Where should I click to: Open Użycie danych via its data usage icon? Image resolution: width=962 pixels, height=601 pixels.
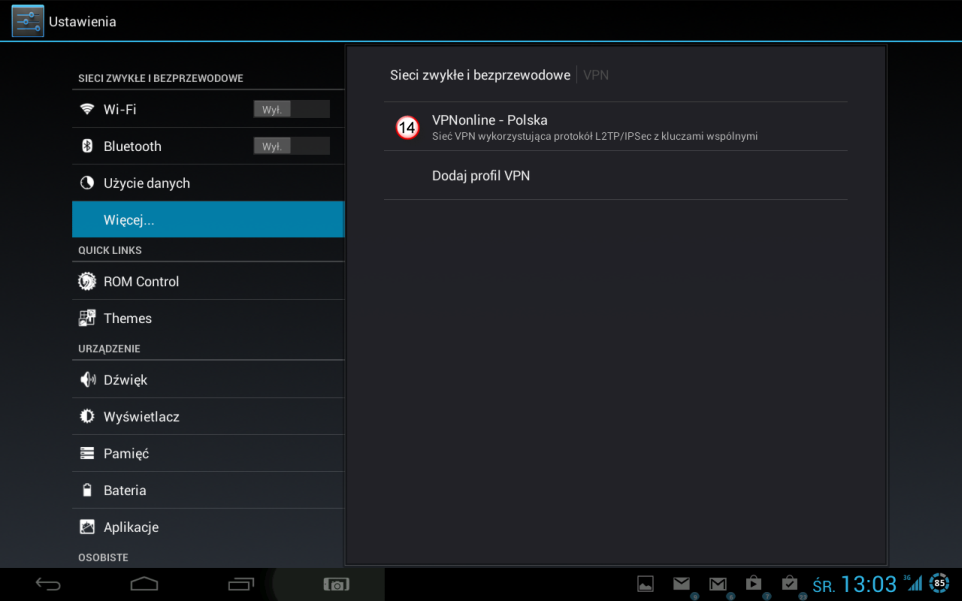point(87,183)
